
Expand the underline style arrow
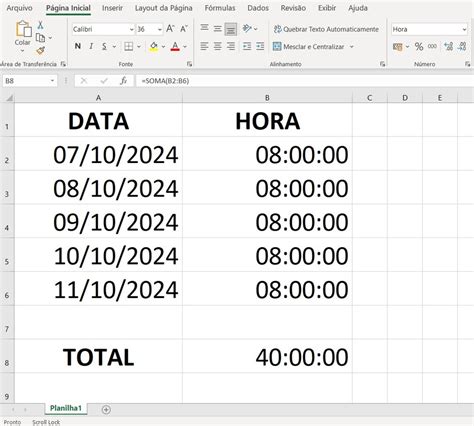click(114, 47)
